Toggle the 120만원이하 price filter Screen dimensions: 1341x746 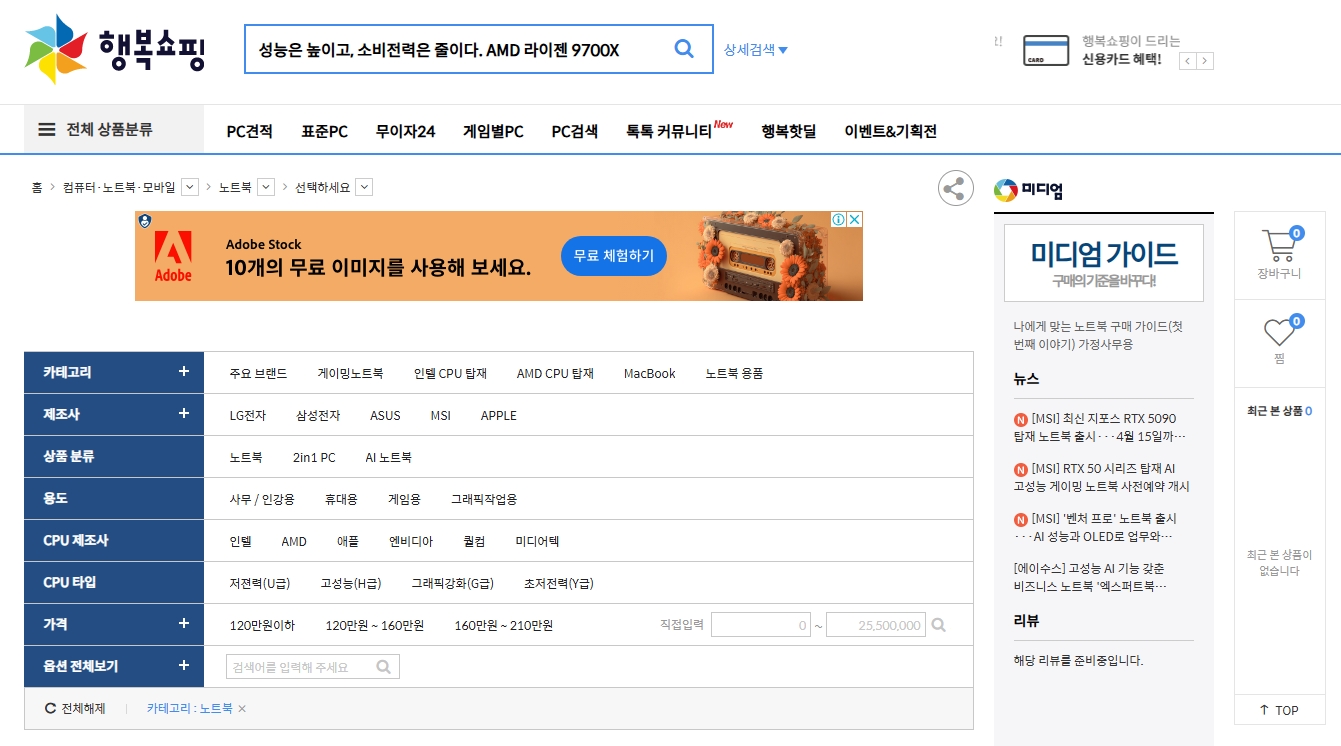(260, 624)
